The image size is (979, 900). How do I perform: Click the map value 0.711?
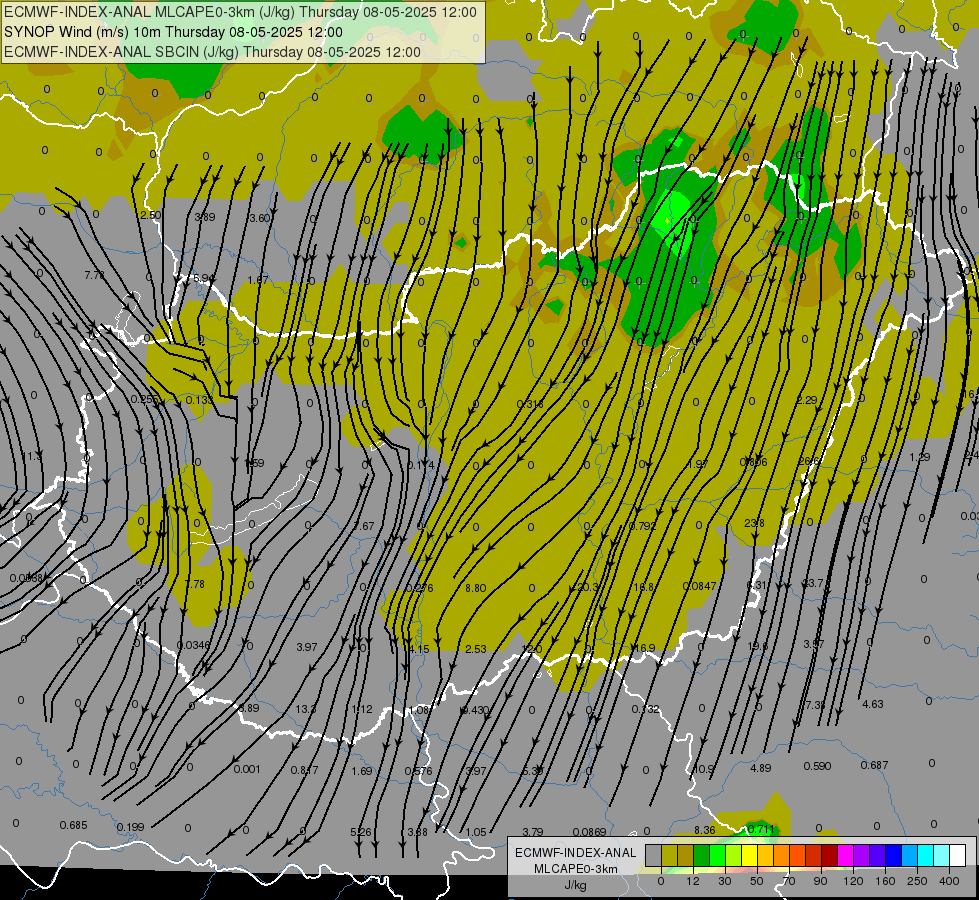click(x=761, y=829)
